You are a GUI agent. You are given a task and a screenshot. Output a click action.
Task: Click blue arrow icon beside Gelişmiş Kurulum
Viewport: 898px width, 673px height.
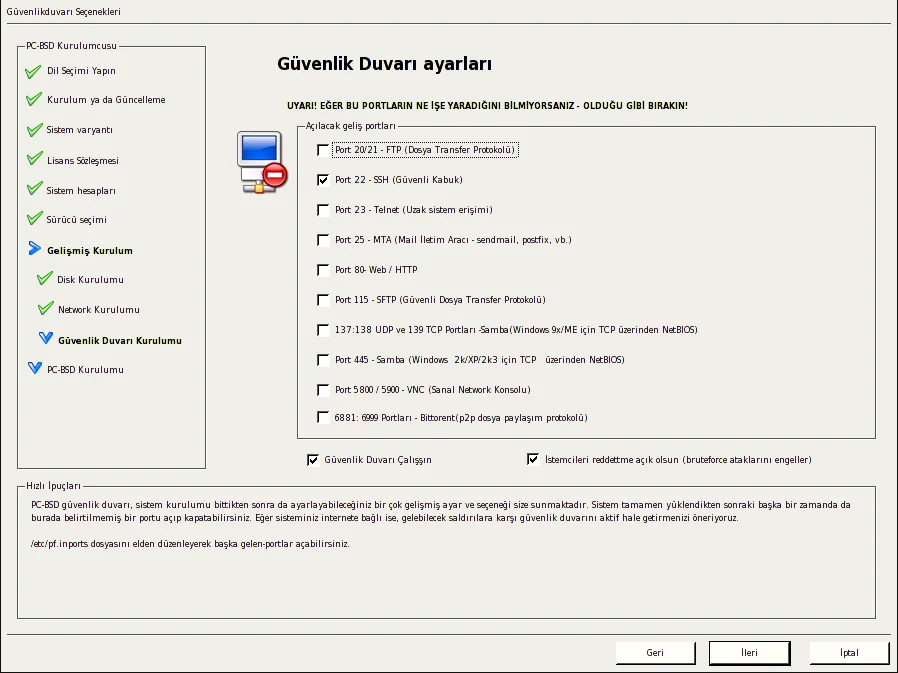point(34,249)
